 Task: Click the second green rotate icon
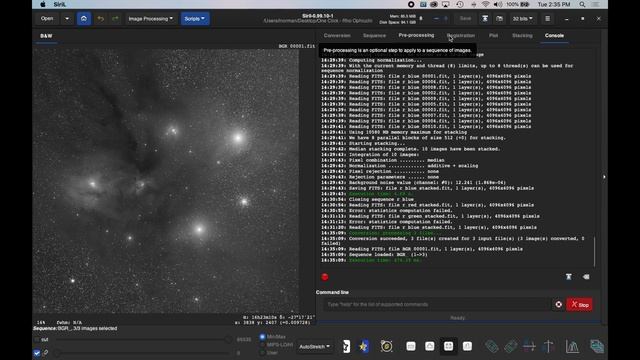click(510, 347)
